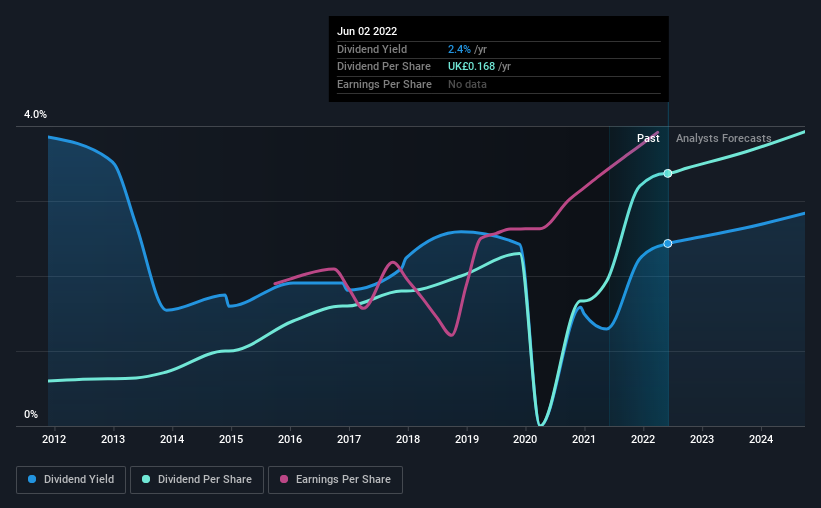
Task: Toggle the Dividend Per Share legend button
Action: [197, 480]
